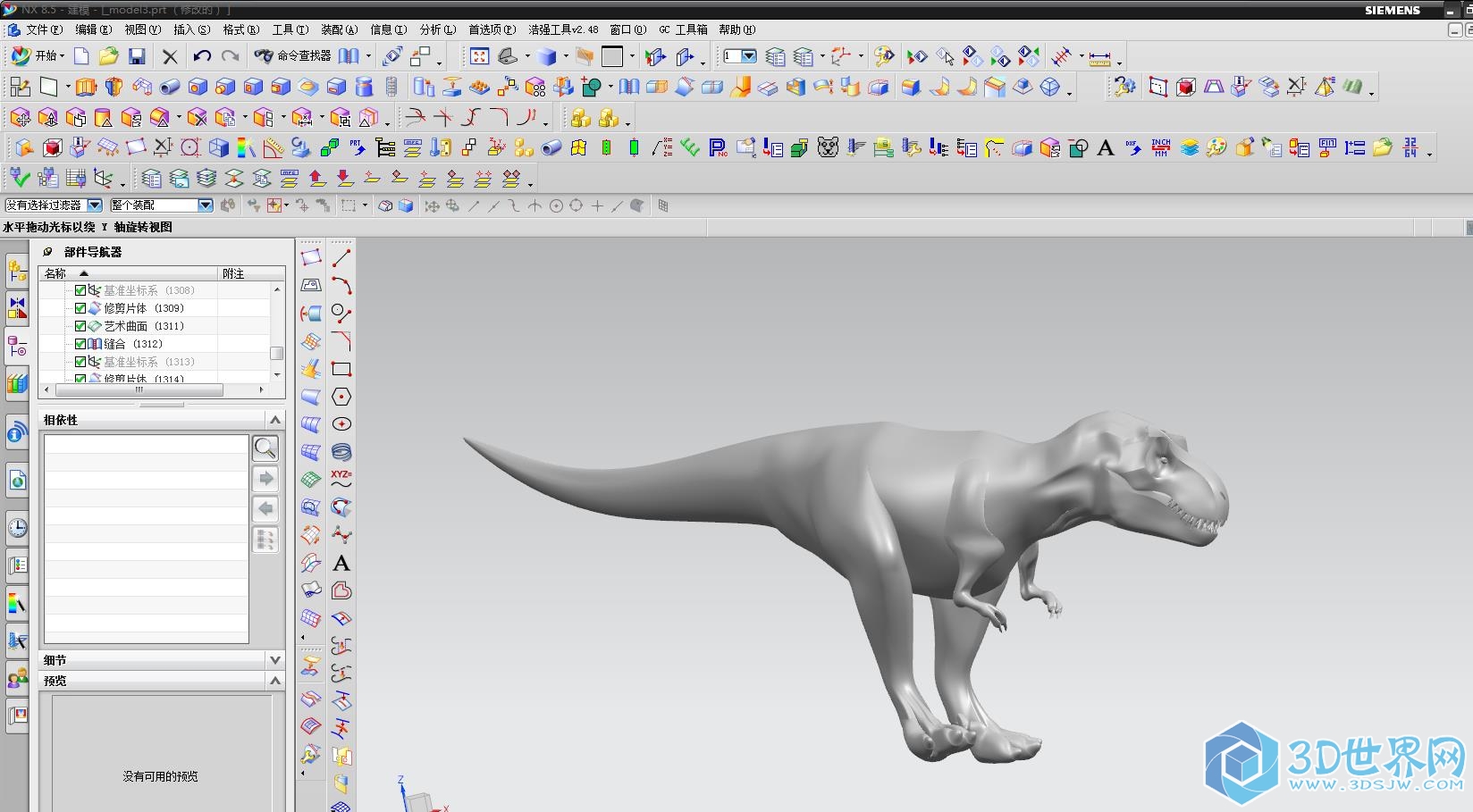1473x812 pixels.
Task: Open the Reuse Library (books) sidebar tab
Action: click(x=17, y=385)
